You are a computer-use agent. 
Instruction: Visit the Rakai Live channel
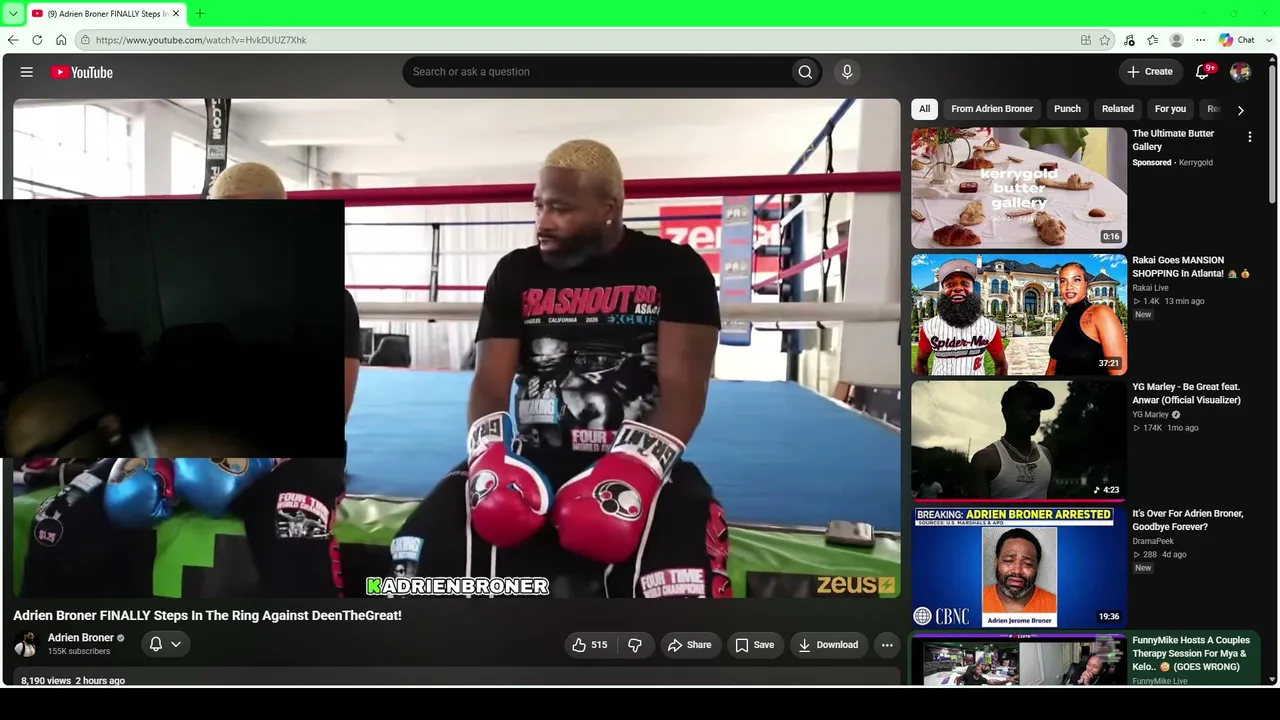point(1150,288)
